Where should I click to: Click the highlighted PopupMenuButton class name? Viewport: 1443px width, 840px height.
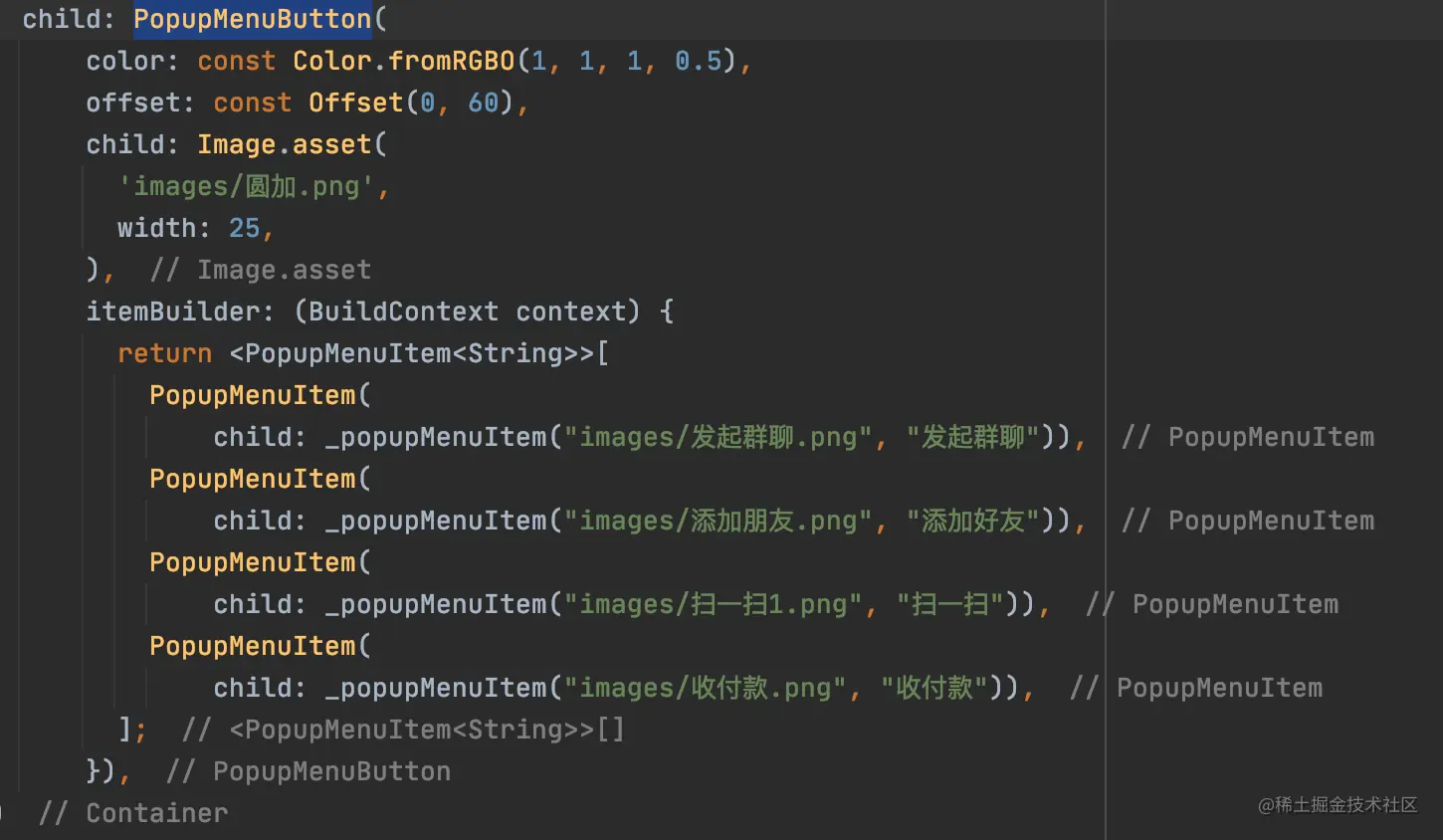(x=253, y=19)
